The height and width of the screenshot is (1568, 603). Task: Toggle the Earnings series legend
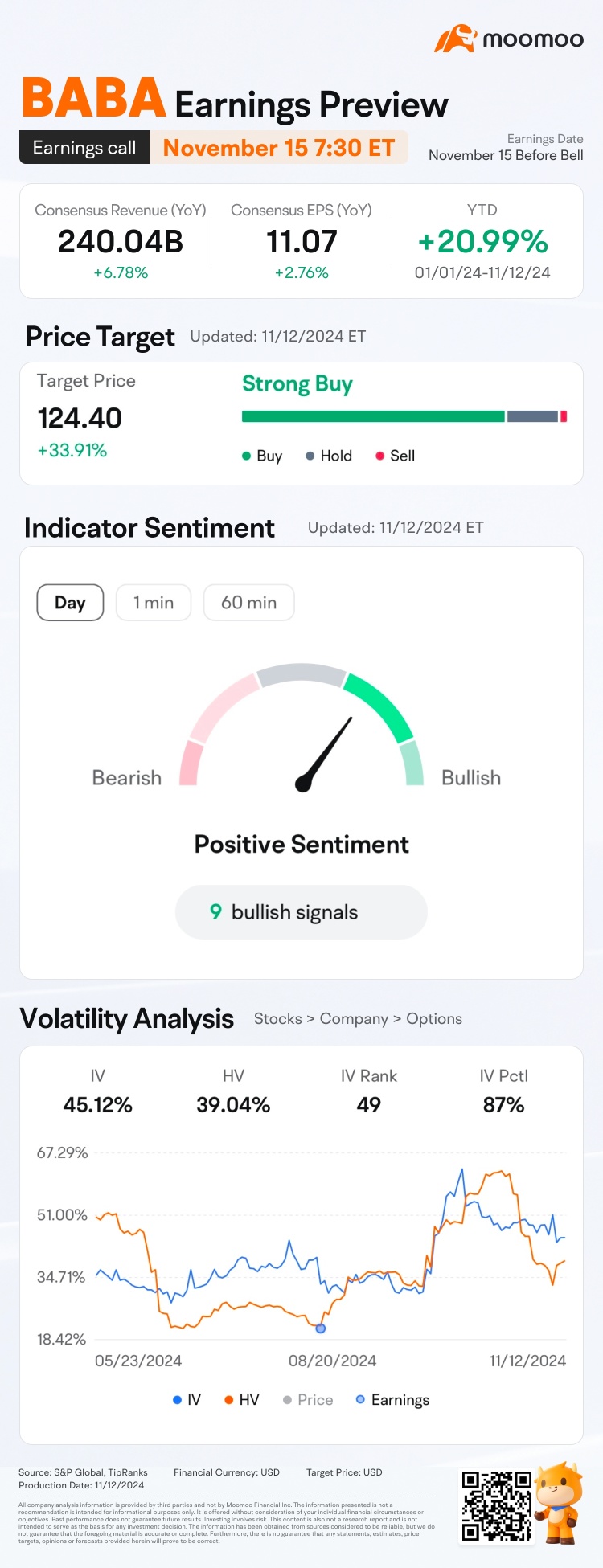pyautogui.click(x=392, y=1399)
